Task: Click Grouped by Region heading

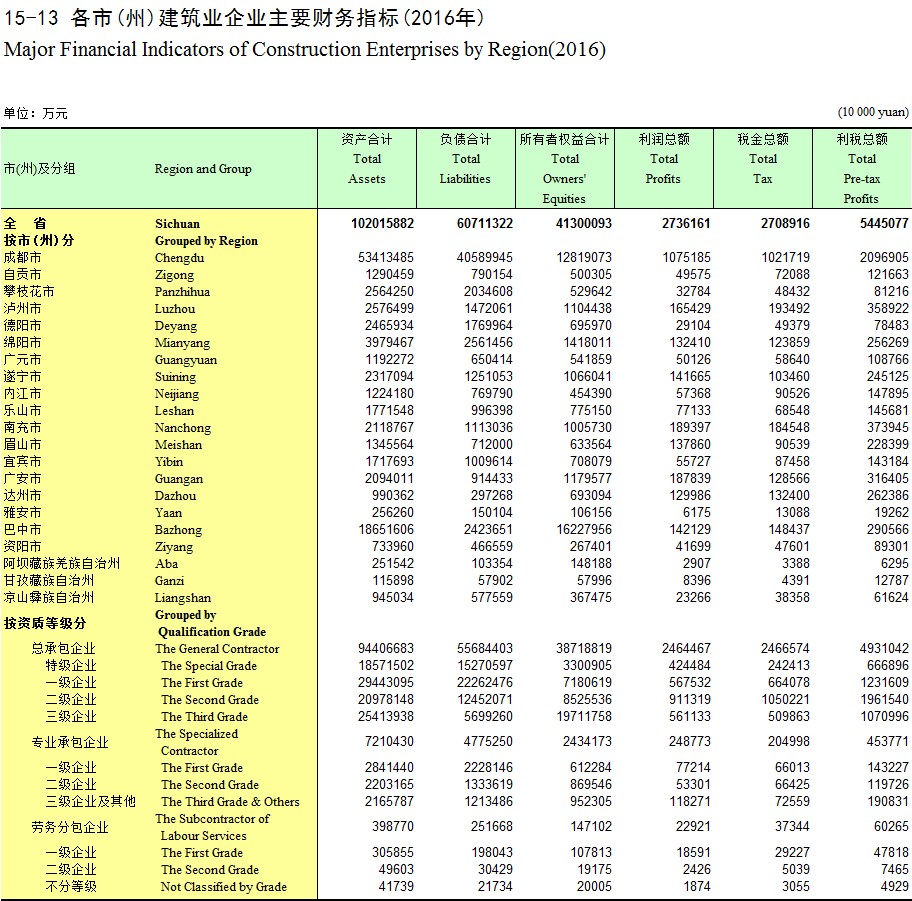Action: tap(206, 241)
